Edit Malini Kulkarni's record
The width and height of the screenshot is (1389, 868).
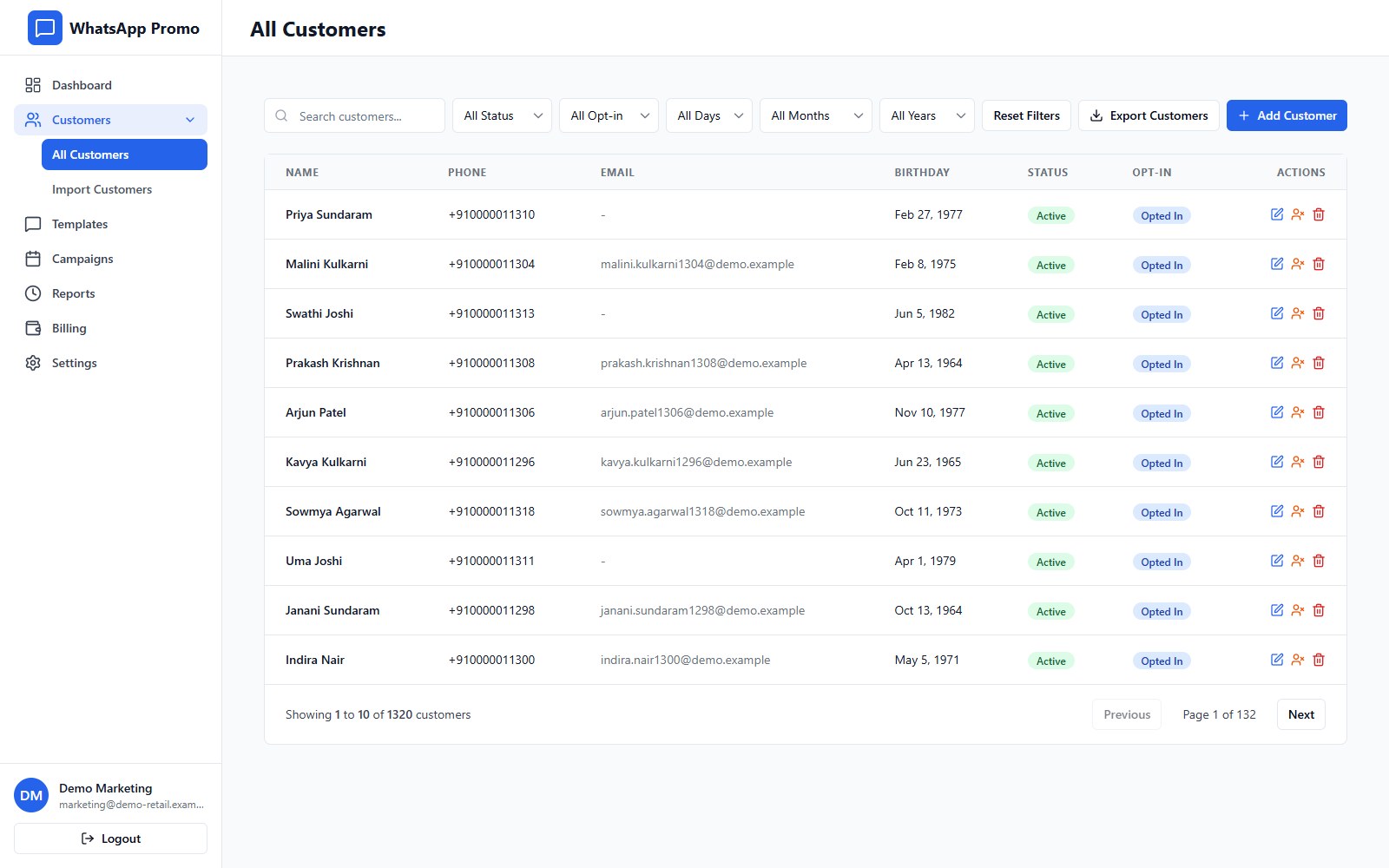(1277, 264)
